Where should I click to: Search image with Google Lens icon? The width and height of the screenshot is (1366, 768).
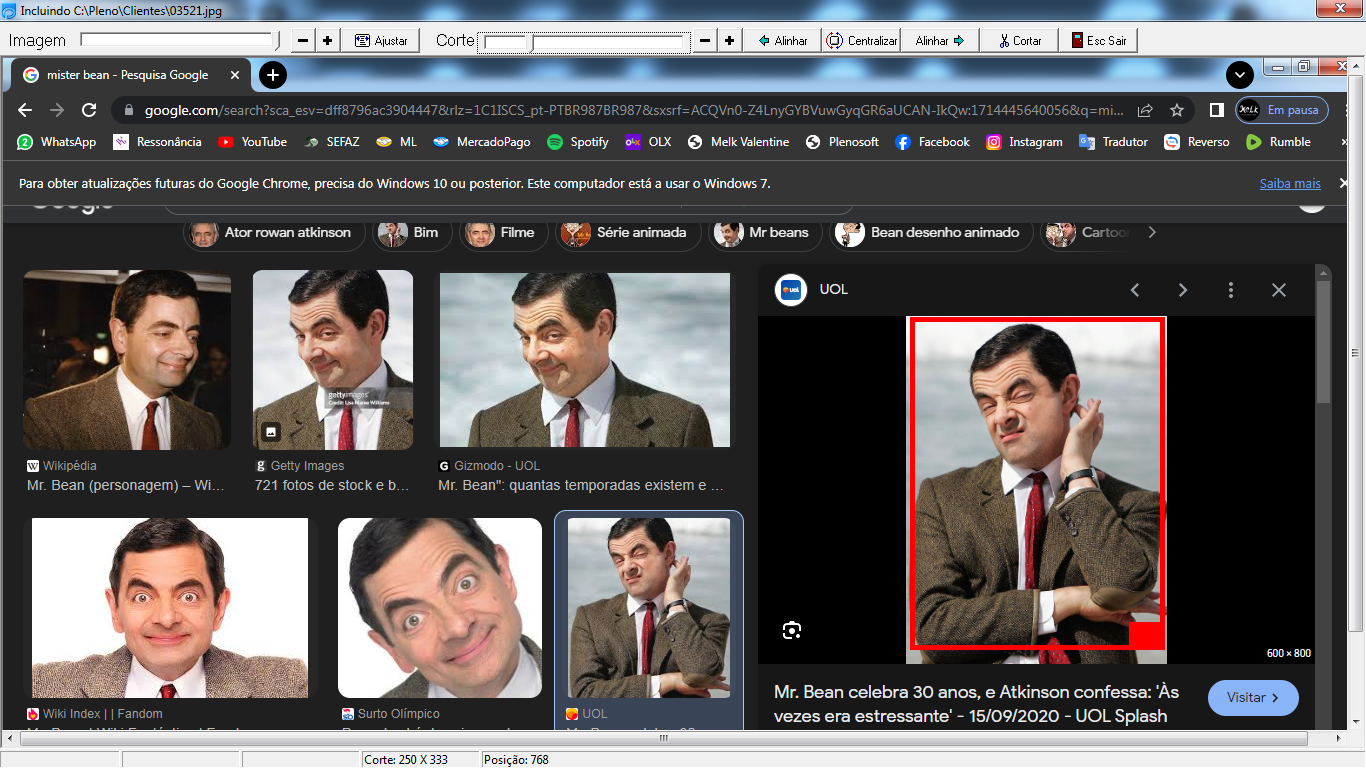pos(792,630)
